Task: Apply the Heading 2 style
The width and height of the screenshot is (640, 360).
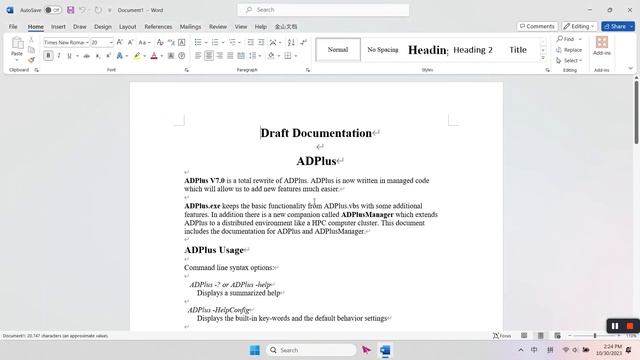Action: (x=473, y=50)
